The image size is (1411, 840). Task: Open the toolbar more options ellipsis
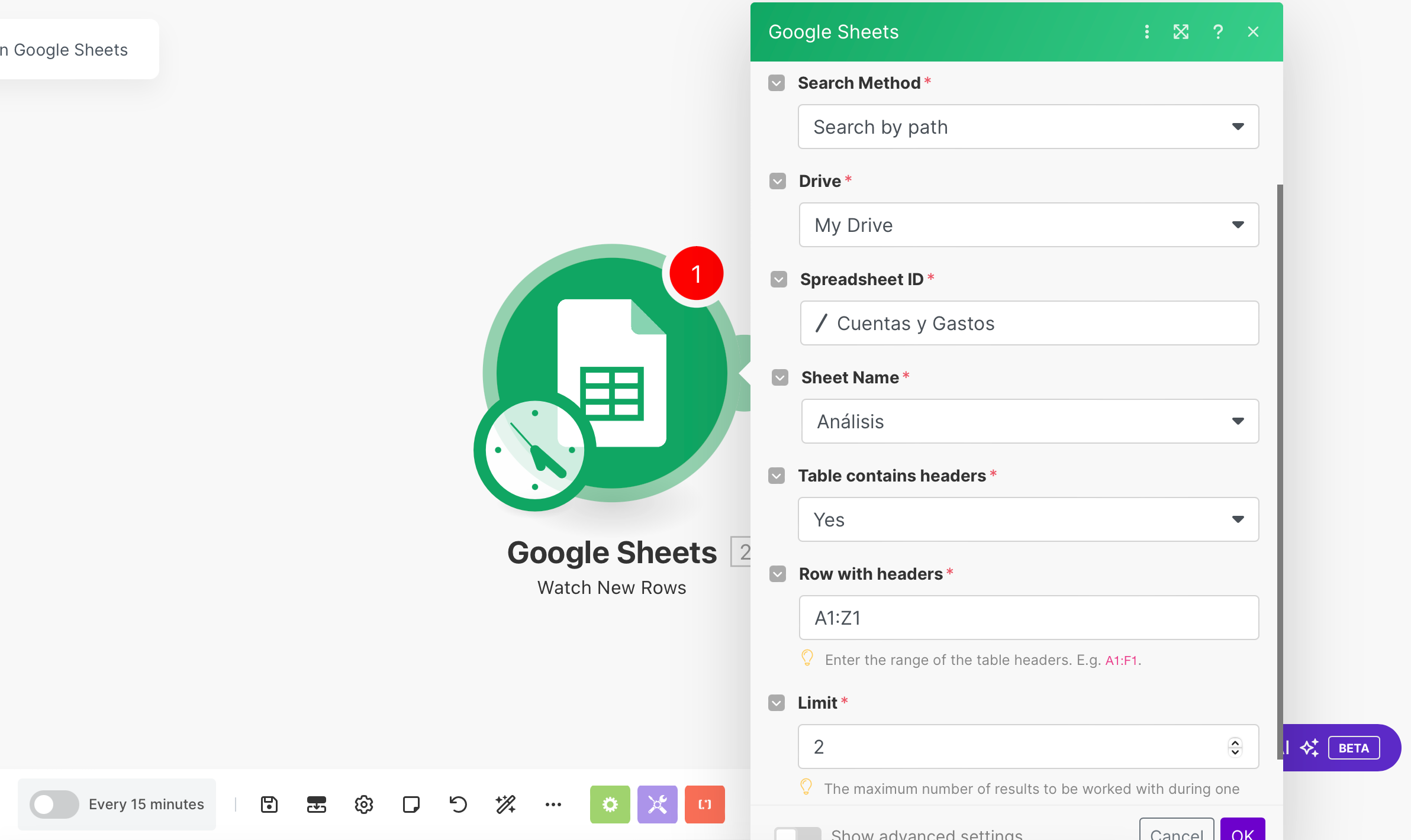pyautogui.click(x=553, y=805)
